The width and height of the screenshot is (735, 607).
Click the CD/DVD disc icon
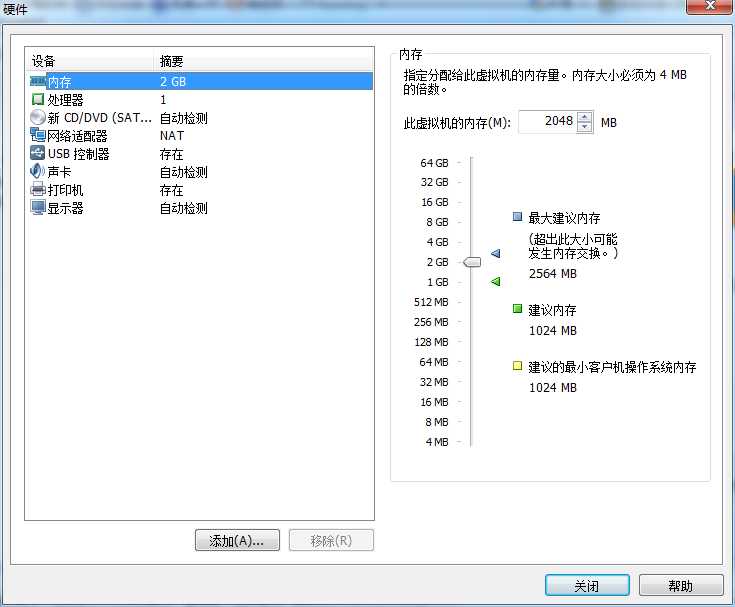[38, 117]
